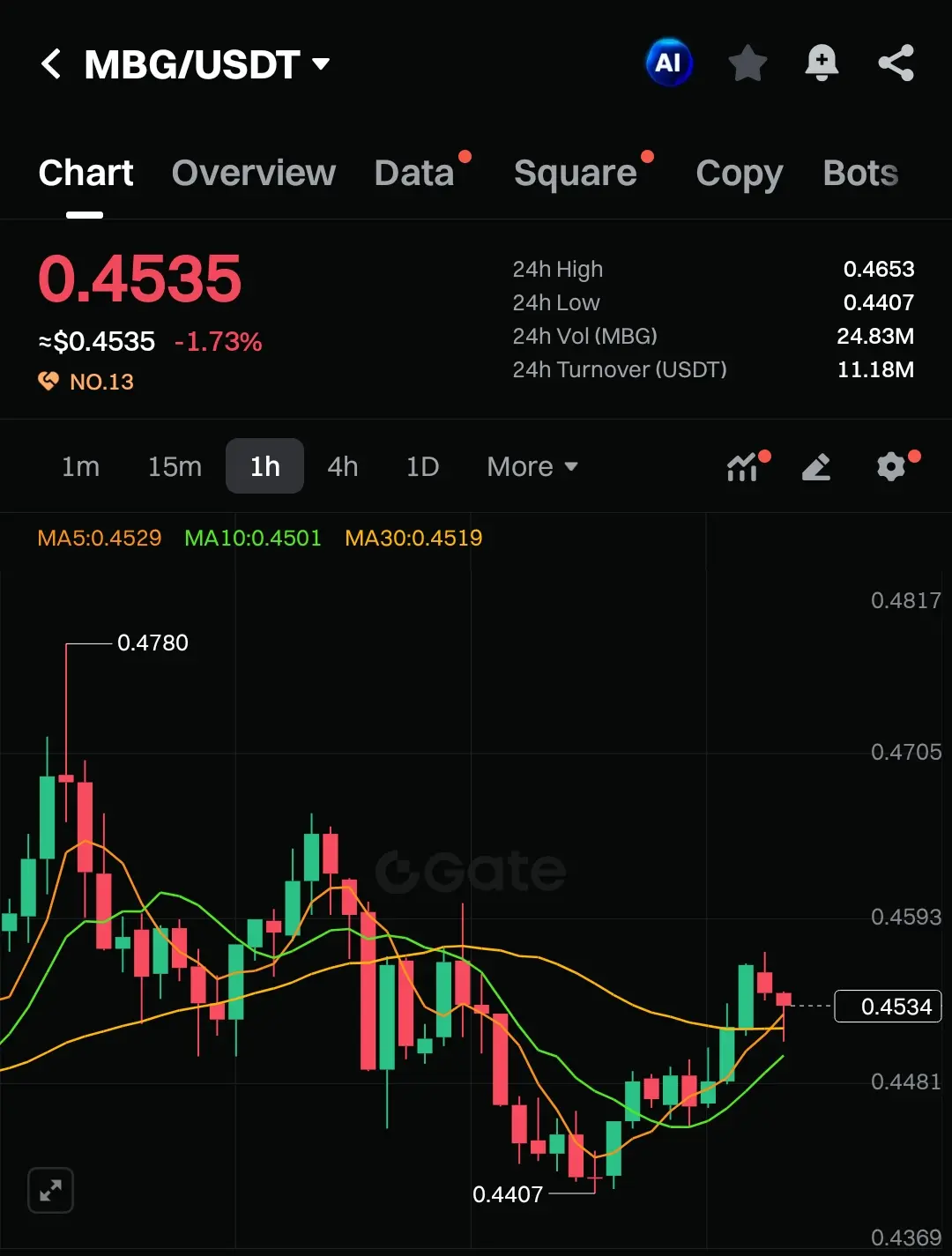Share the chart using share icon
This screenshot has width=952, height=1256.
point(896,63)
